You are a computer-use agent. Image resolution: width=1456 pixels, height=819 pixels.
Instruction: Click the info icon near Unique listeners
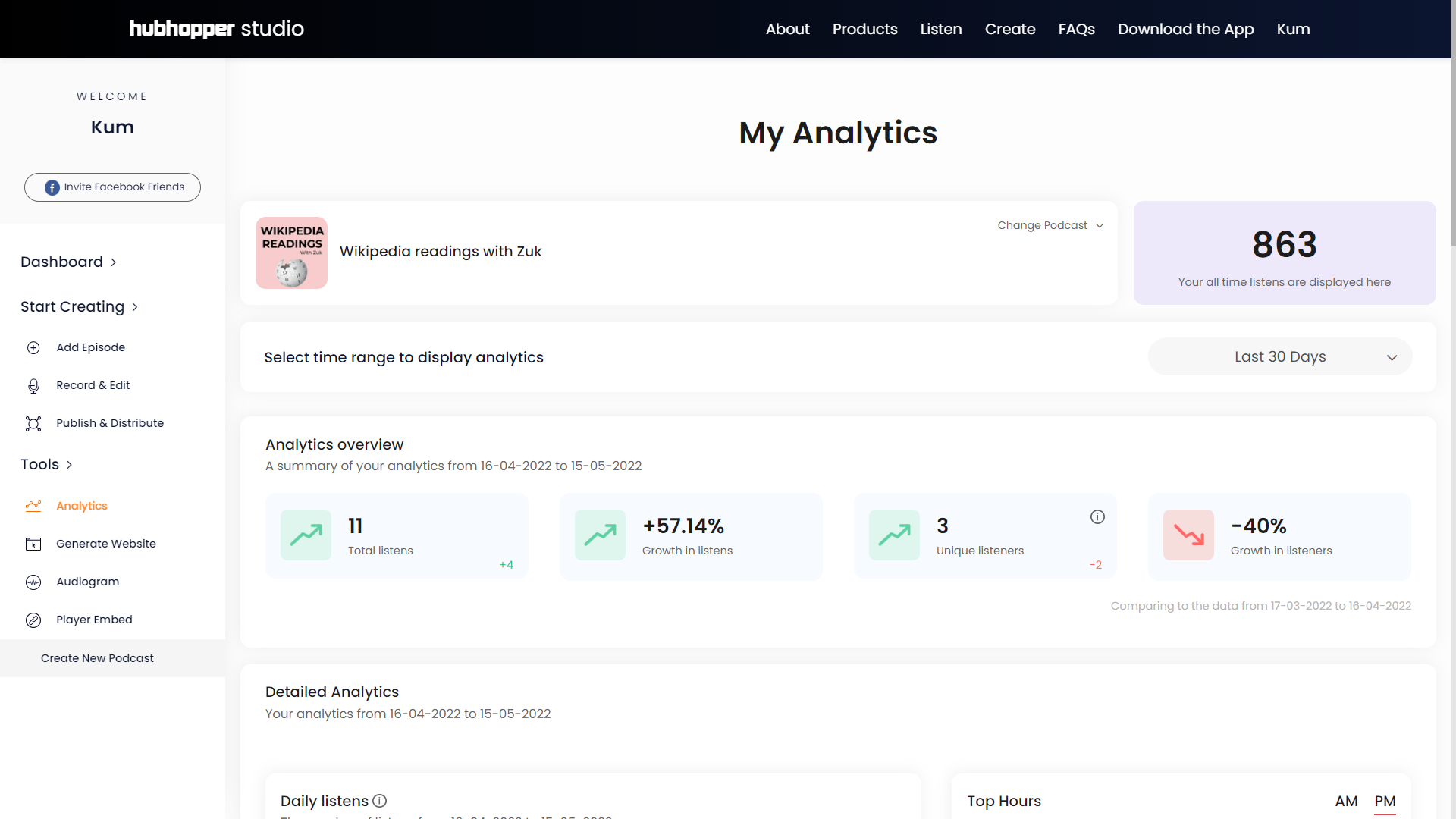[1097, 516]
